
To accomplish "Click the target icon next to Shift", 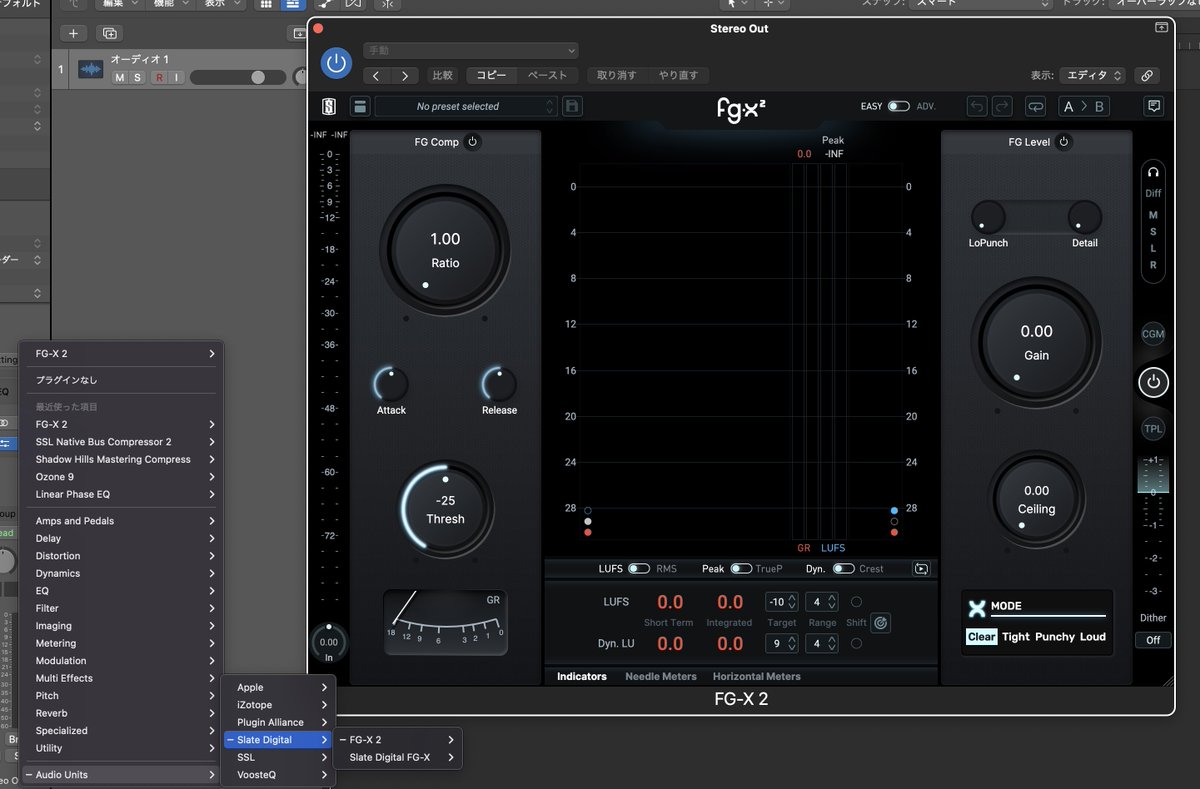I will click(880, 623).
